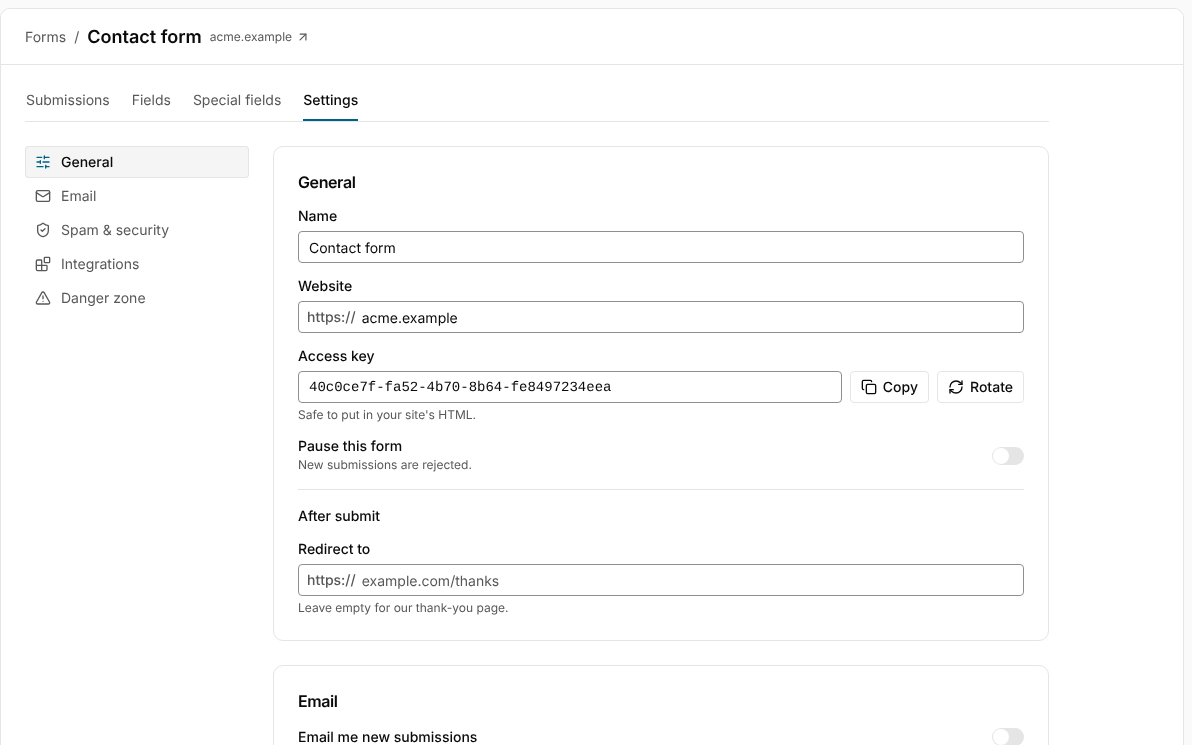Toggle the Pause this form switch
Image resolution: width=1192 pixels, height=745 pixels.
click(1007, 456)
